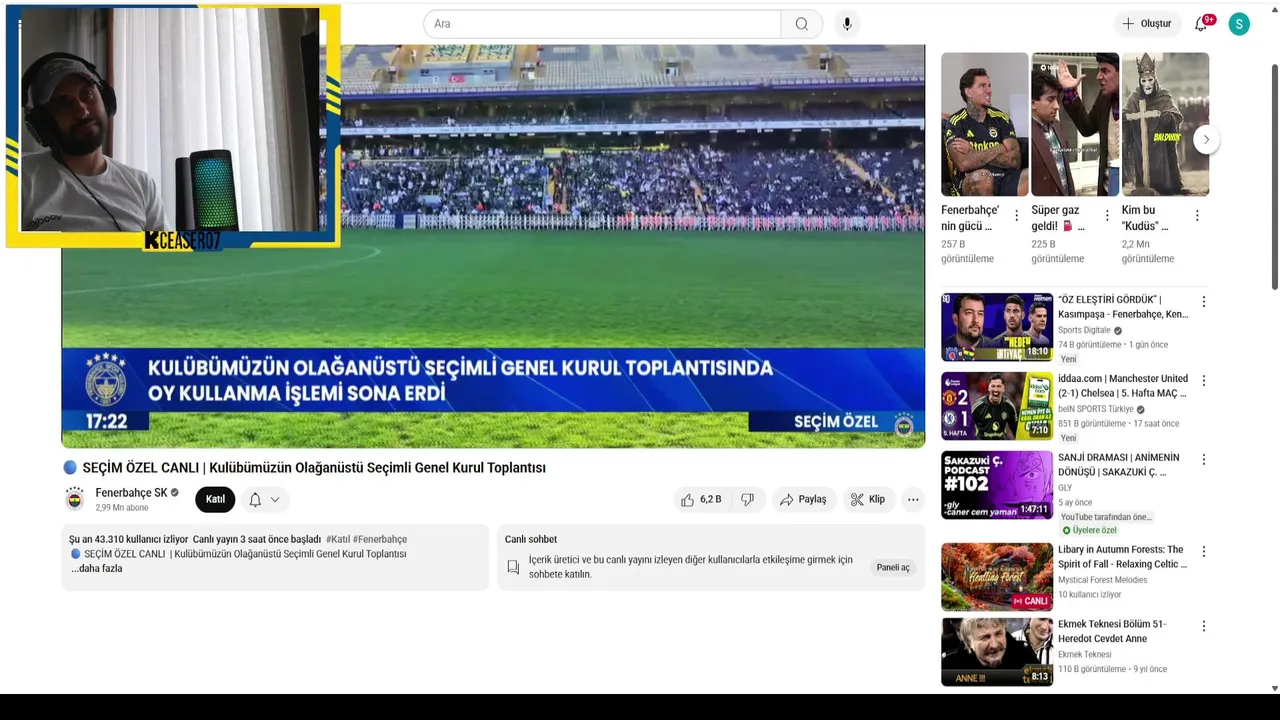This screenshot has height=720, width=1280.
Task: Open more actions three-dot menu under video
Action: 913,499
